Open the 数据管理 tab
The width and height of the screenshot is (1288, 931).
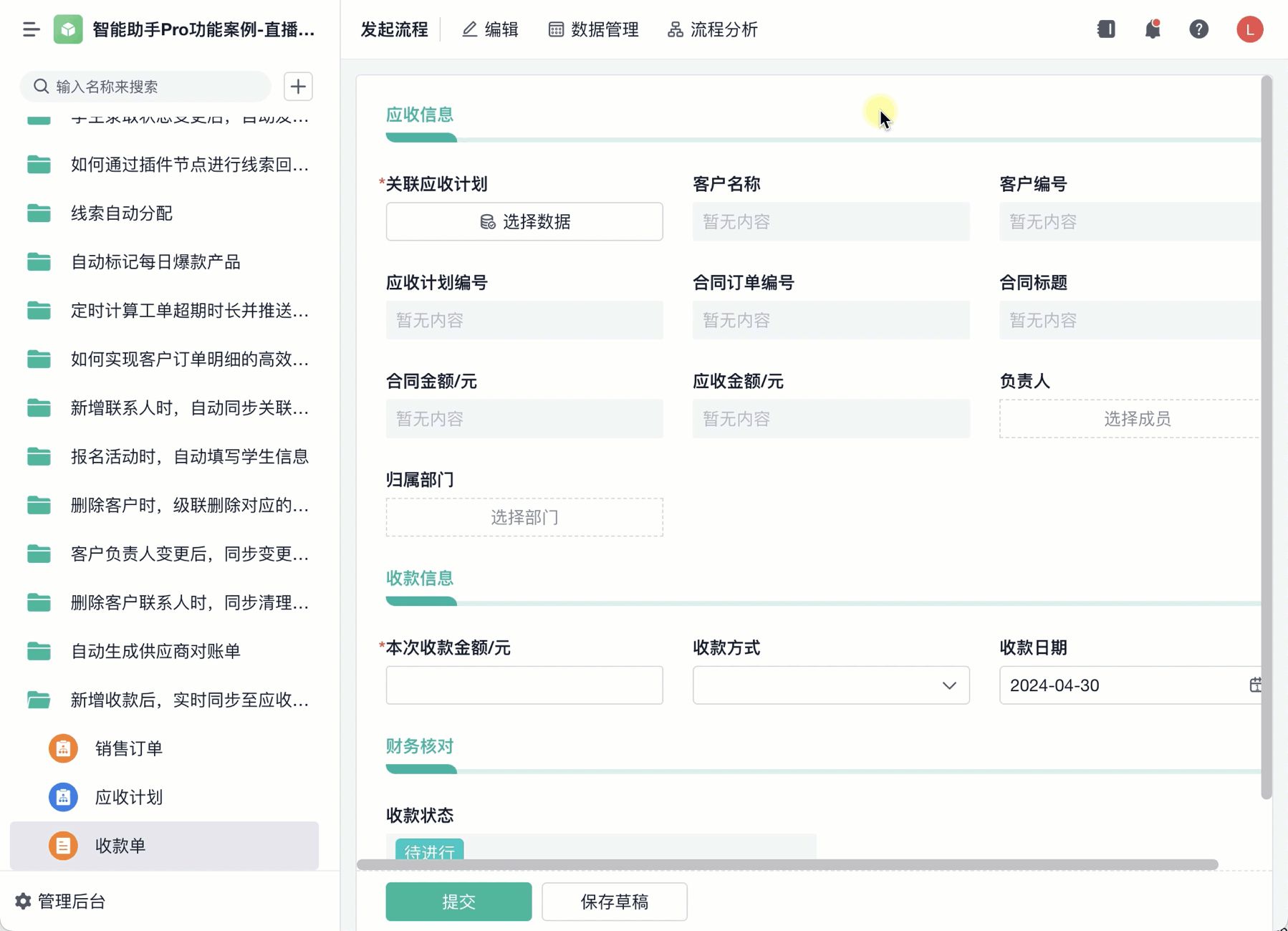click(593, 29)
